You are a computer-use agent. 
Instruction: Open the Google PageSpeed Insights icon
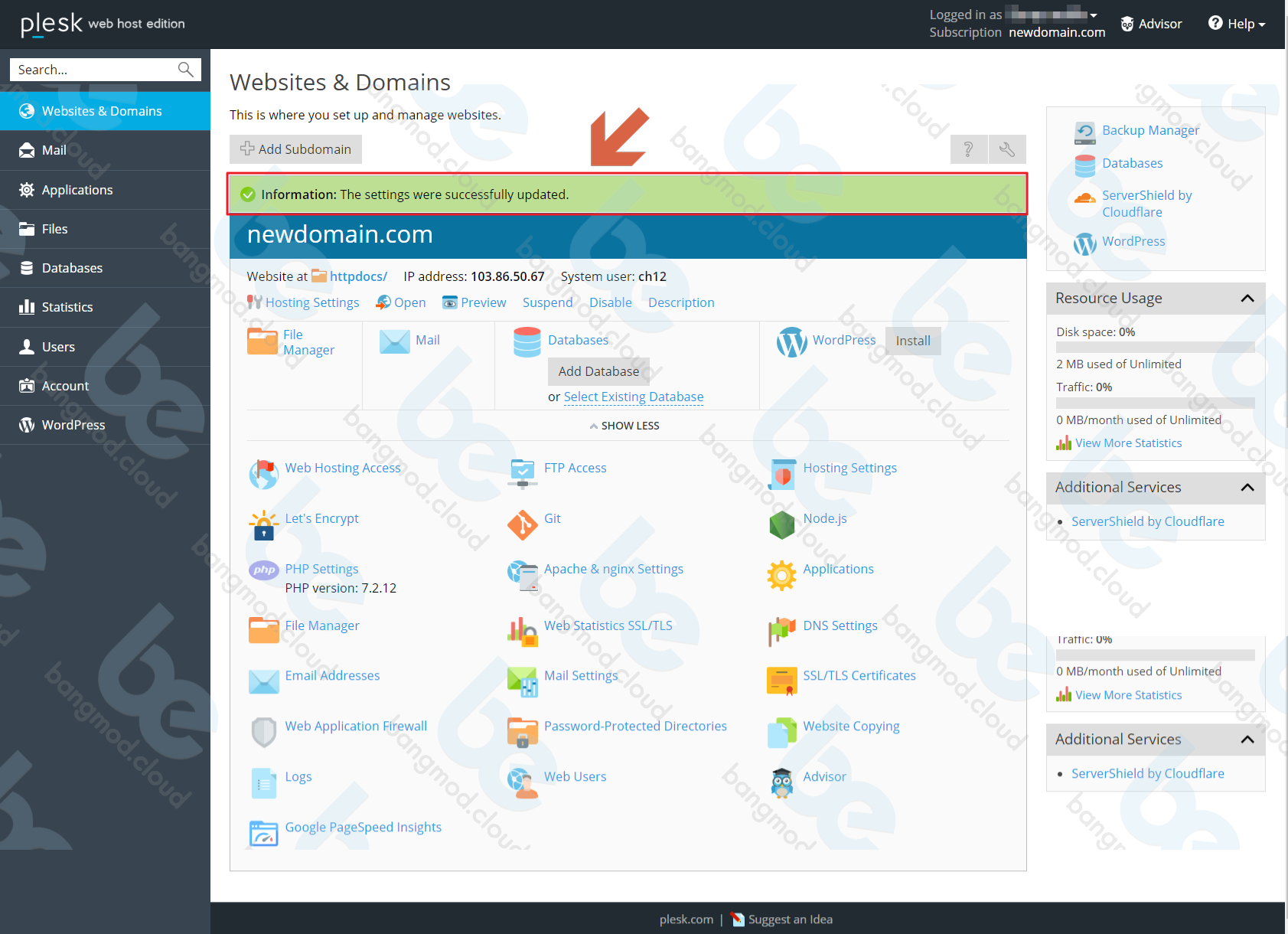pyautogui.click(x=264, y=834)
